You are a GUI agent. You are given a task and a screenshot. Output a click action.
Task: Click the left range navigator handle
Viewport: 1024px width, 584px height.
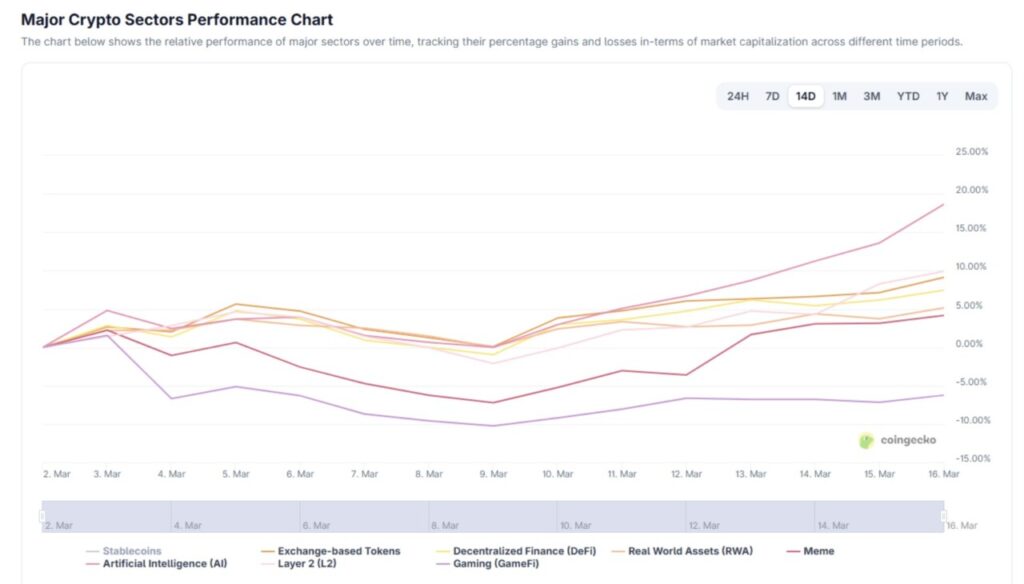pos(42,516)
